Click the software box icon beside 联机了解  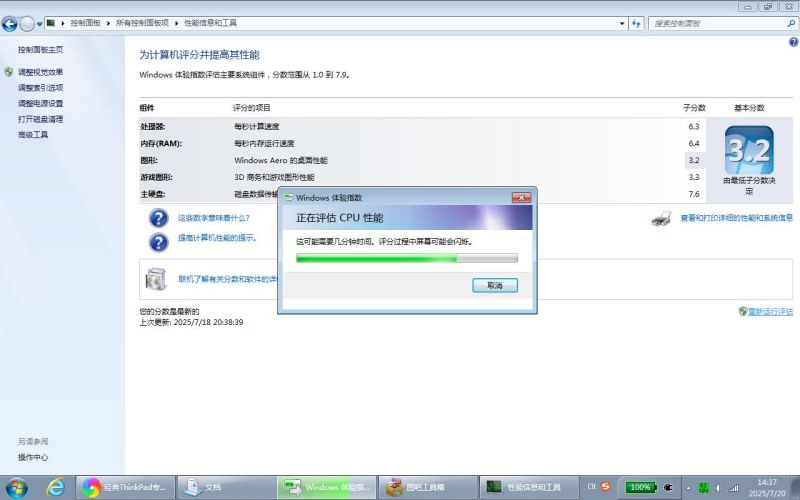coord(156,279)
